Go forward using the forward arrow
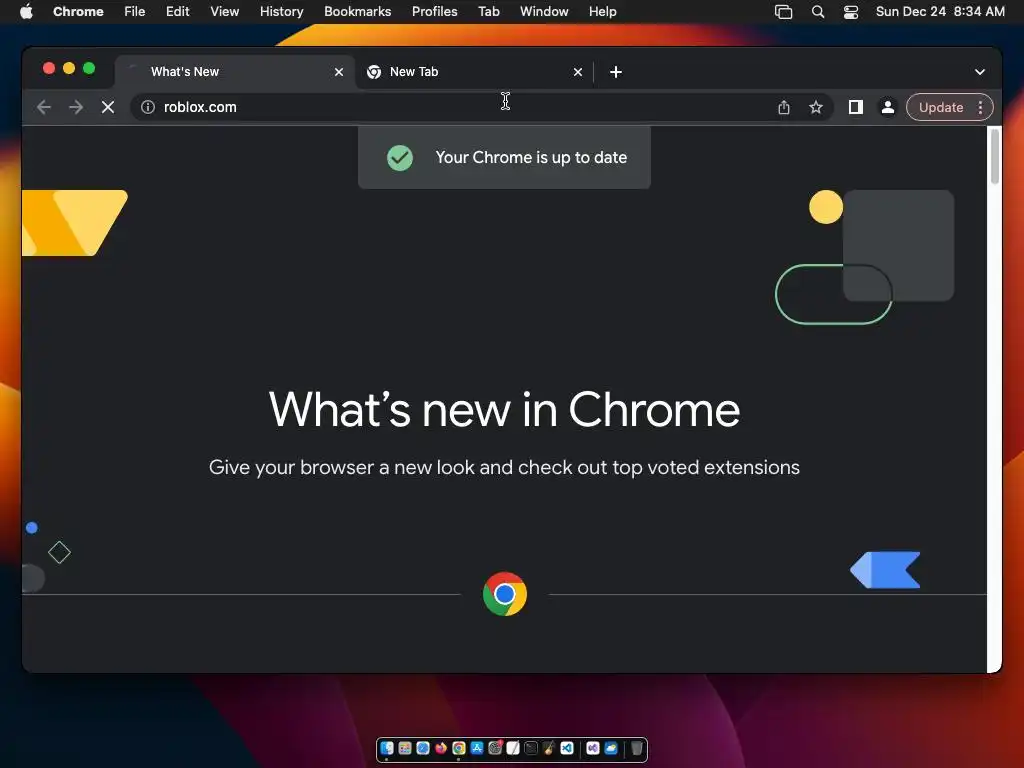Screen dimensions: 1024x768 click(76, 107)
